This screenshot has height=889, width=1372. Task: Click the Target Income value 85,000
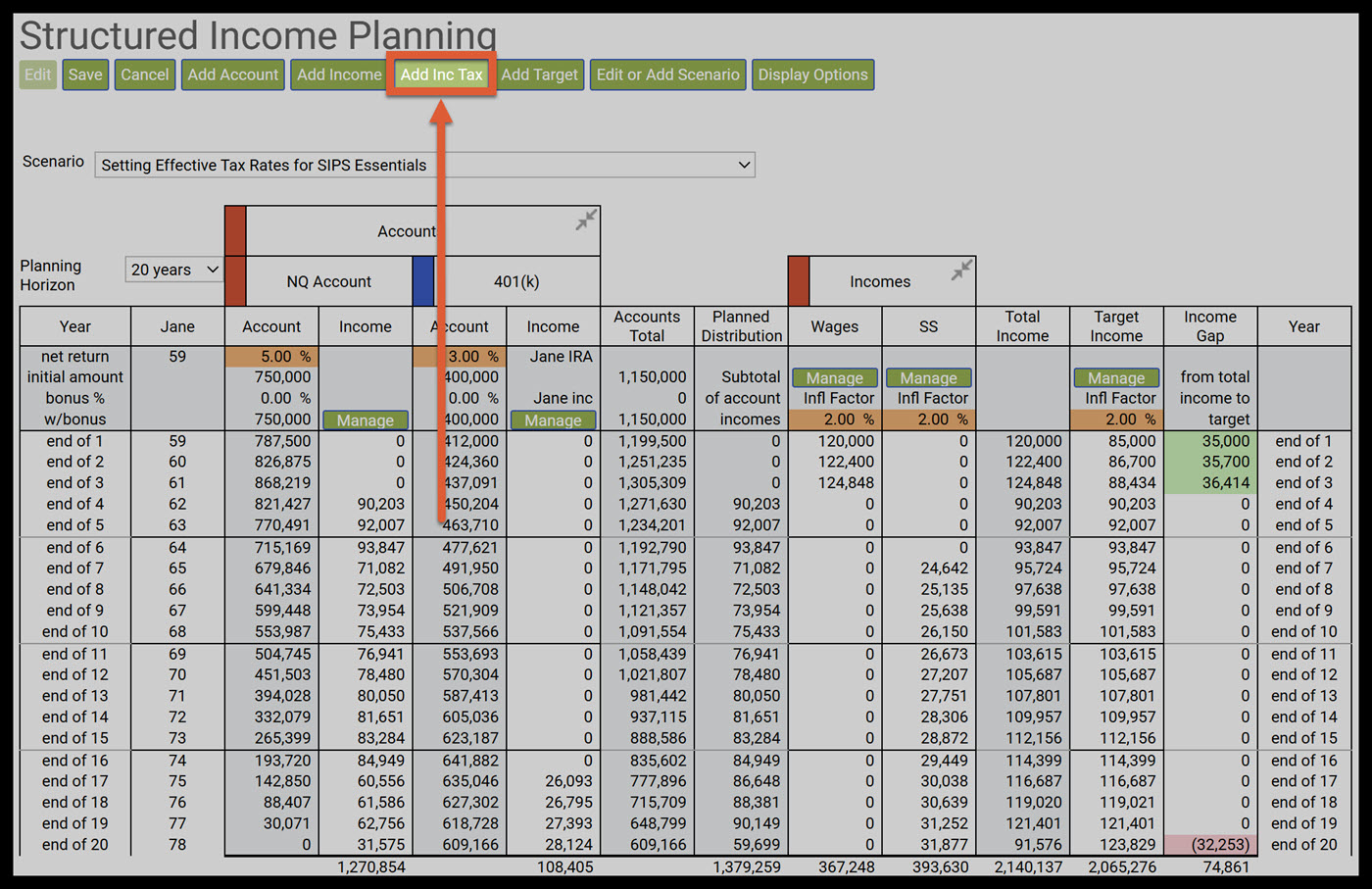(x=1132, y=441)
